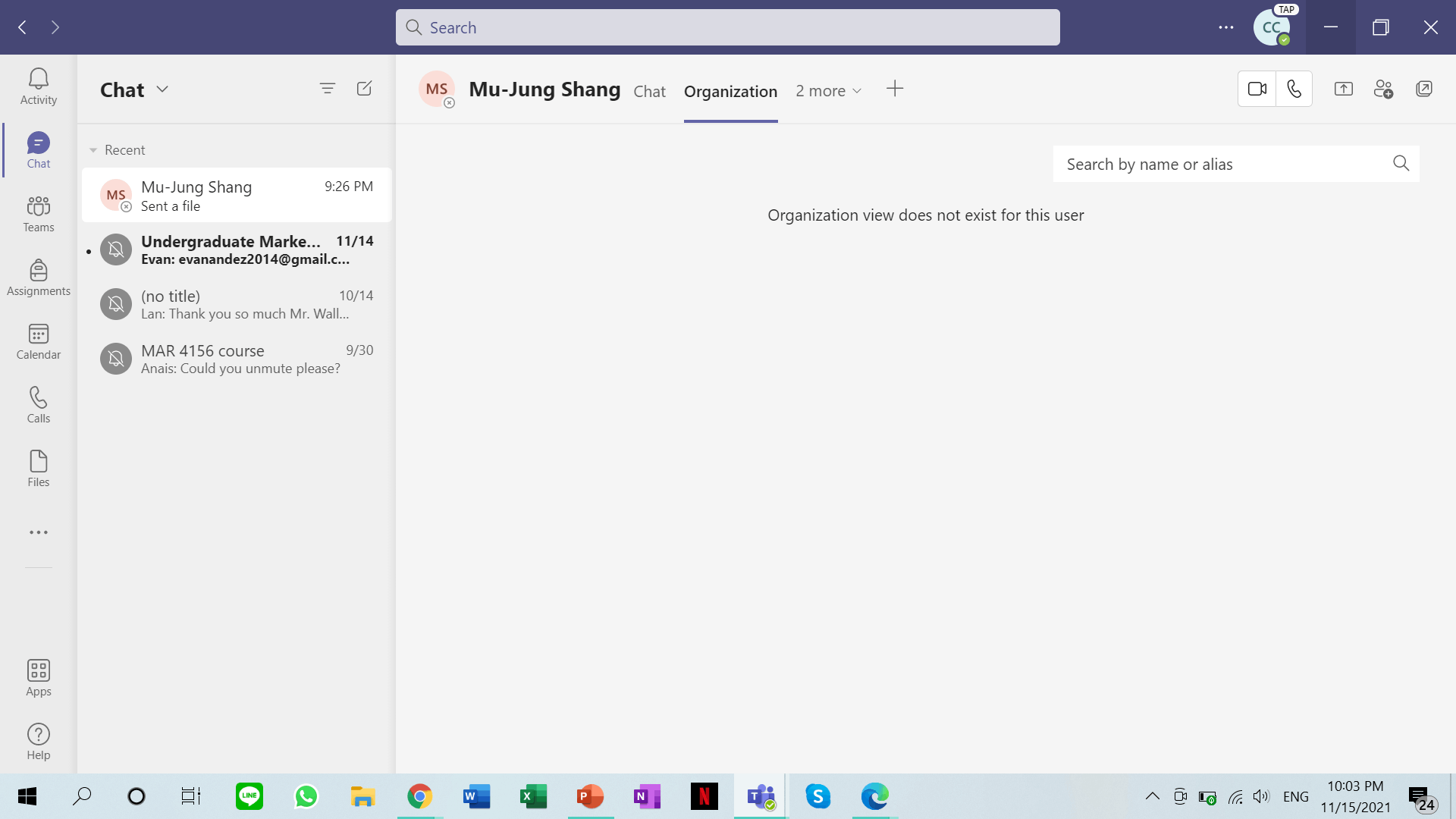The image size is (1456, 819).
Task: Start a video call with Mu-Jung Shang
Action: [1257, 89]
